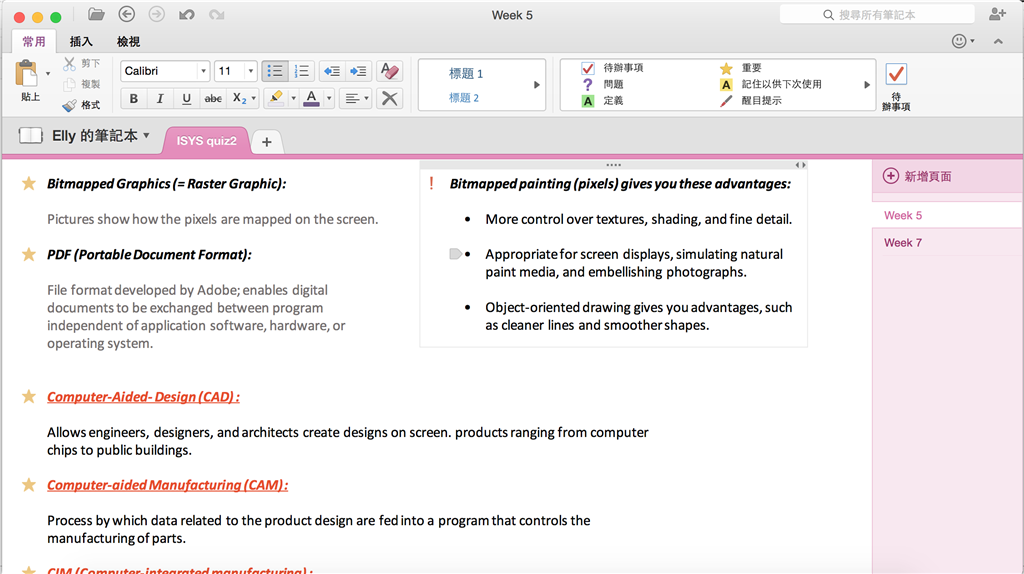This screenshot has height=574, width=1024.
Task: Toggle bold formatting
Action: point(134,99)
